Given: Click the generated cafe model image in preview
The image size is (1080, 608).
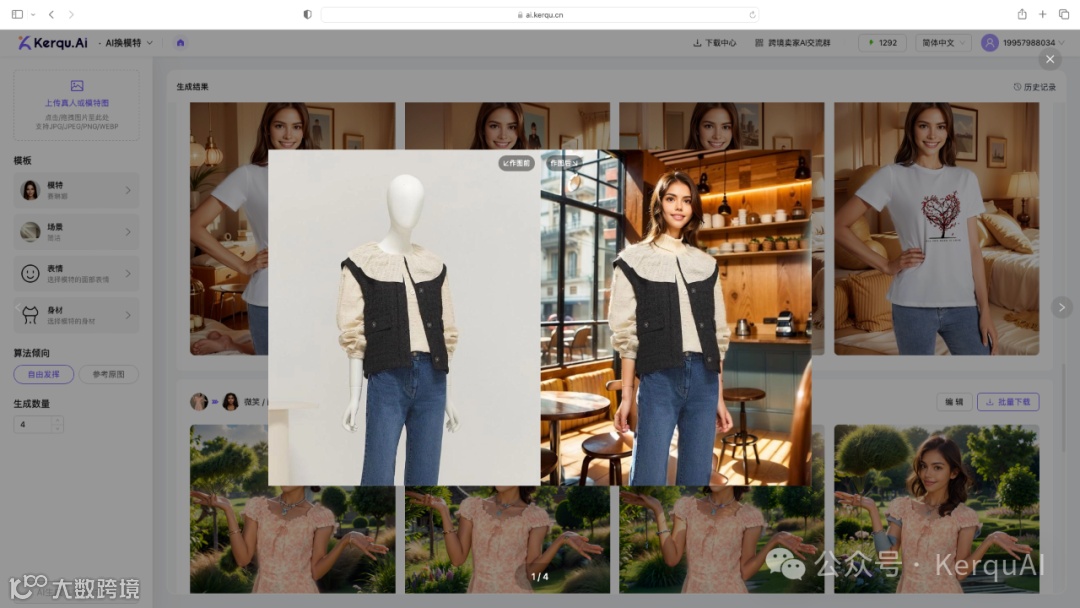Looking at the screenshot, I should coord(676,317).
